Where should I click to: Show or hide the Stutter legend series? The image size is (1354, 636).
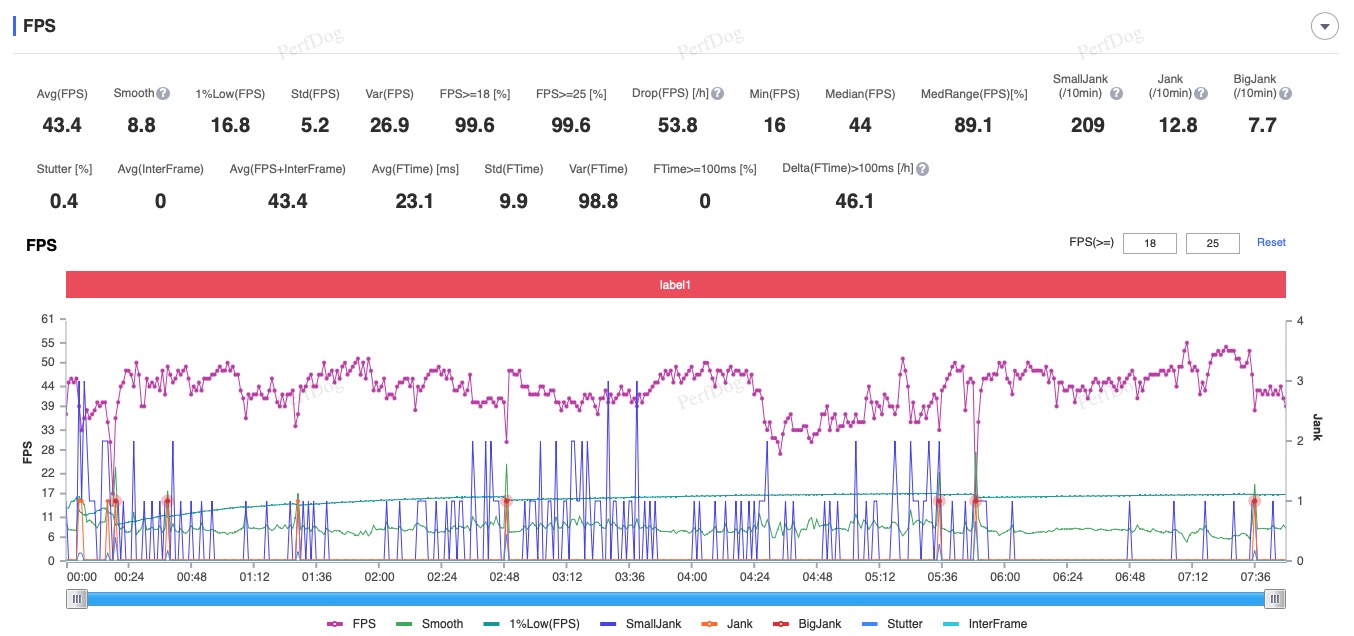click(893, 624)
